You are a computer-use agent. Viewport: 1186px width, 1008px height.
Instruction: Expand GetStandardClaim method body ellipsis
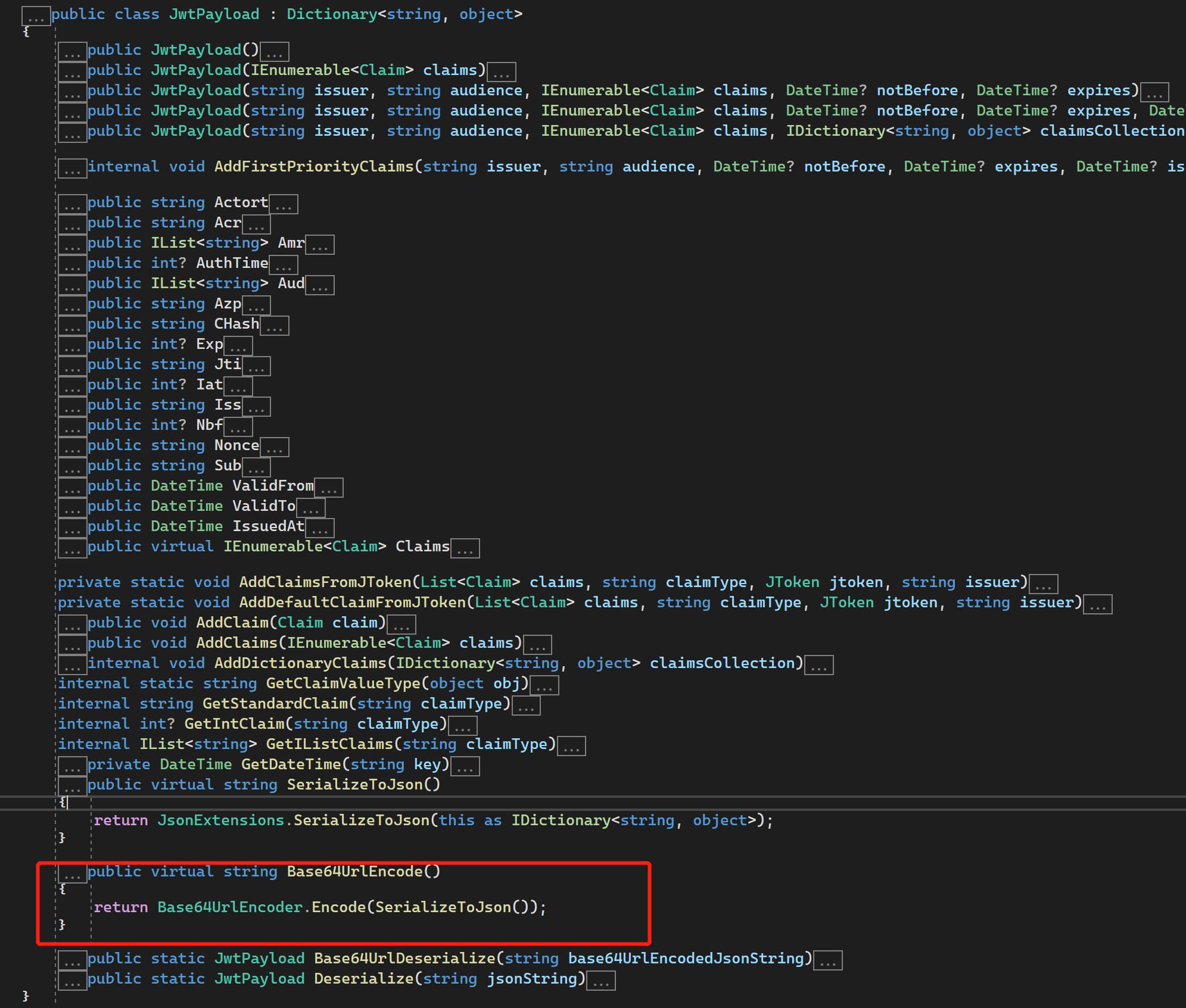526,706
